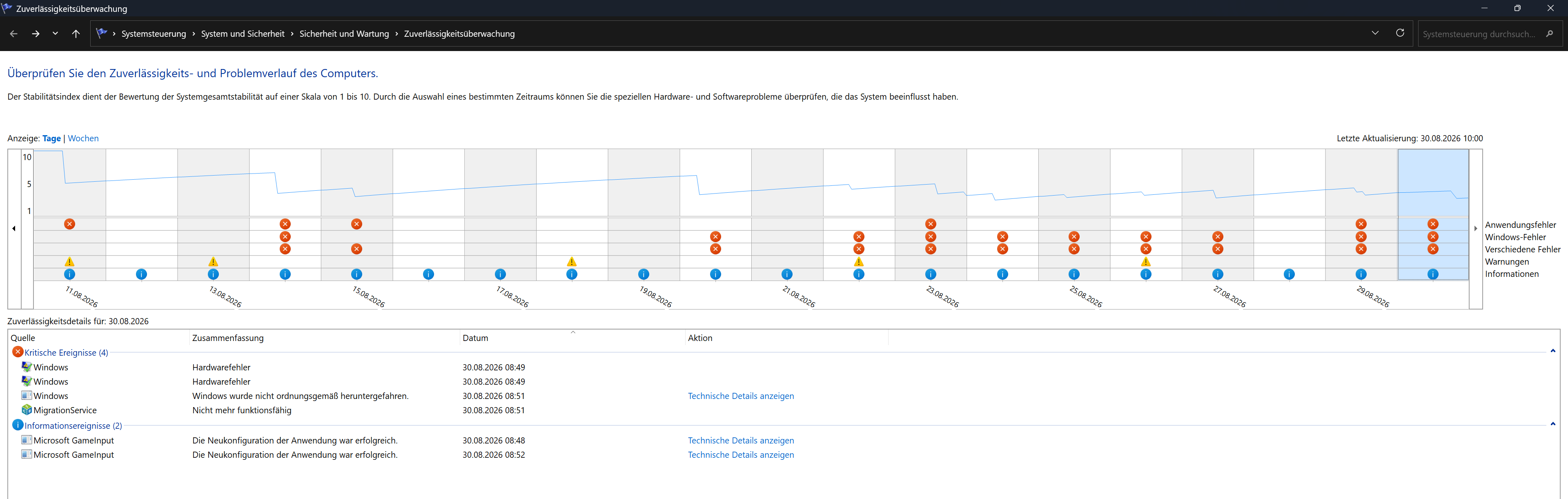Screen dimensions: 1568x499
Task: Go back with the left arrow button
Action: pos(13,33)
